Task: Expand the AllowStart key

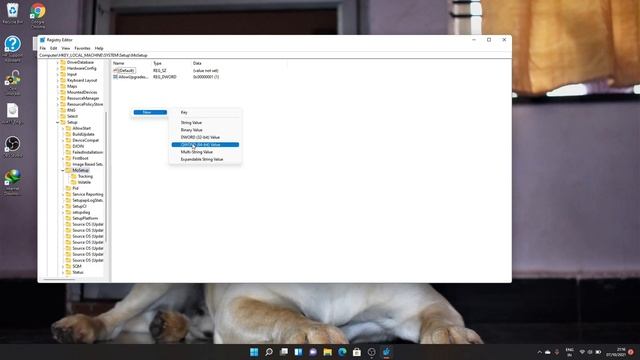Action: tap(63, 128)
